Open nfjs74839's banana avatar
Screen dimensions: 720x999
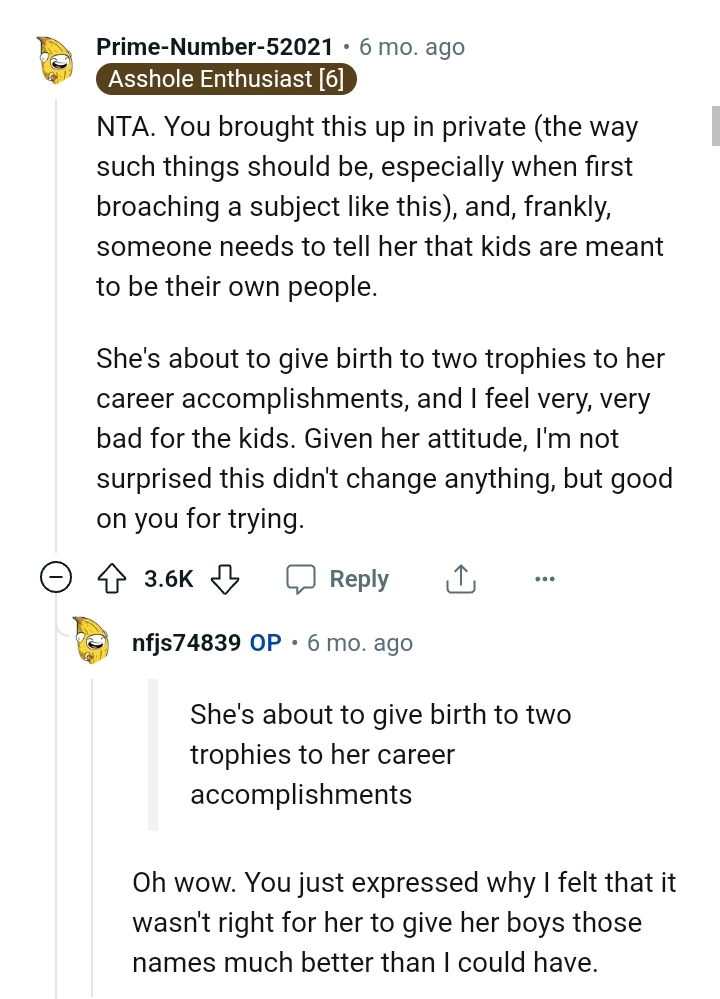[x=93, y=642]
